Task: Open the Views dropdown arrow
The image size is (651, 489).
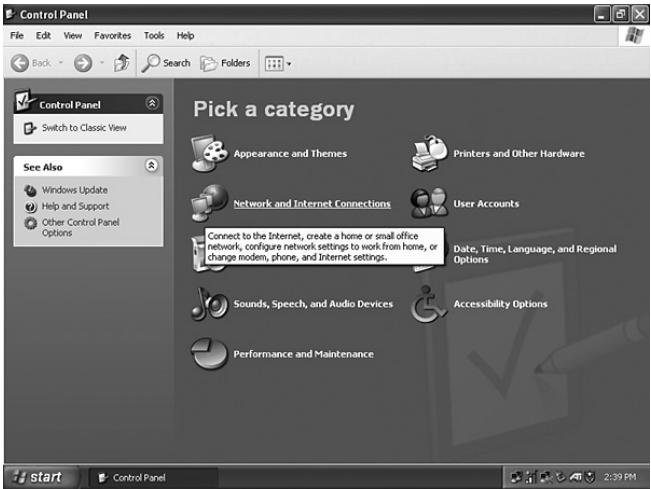Action: 289,64
